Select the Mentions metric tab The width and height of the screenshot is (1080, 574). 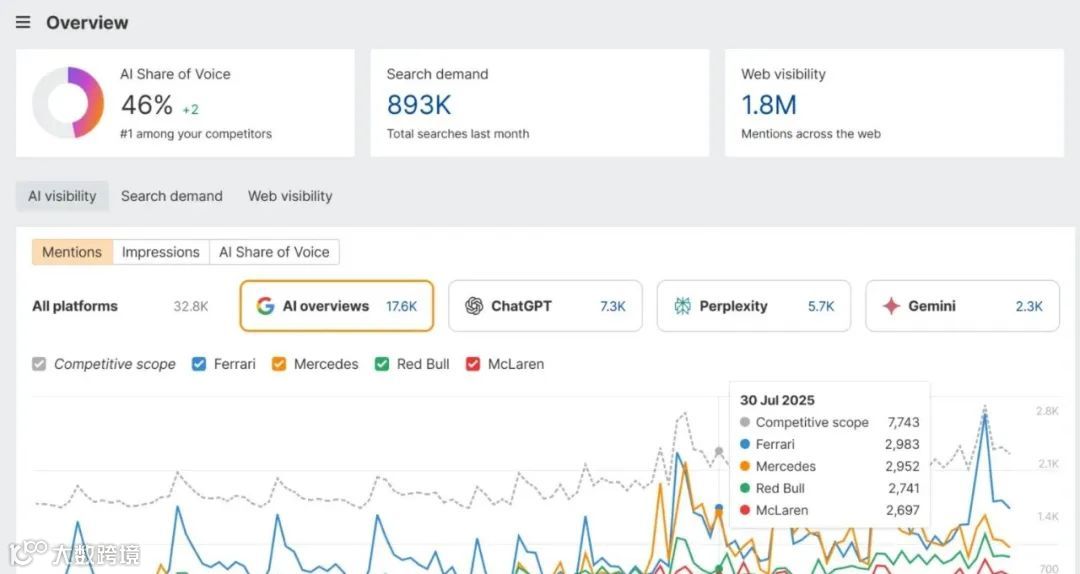(72, 252)
